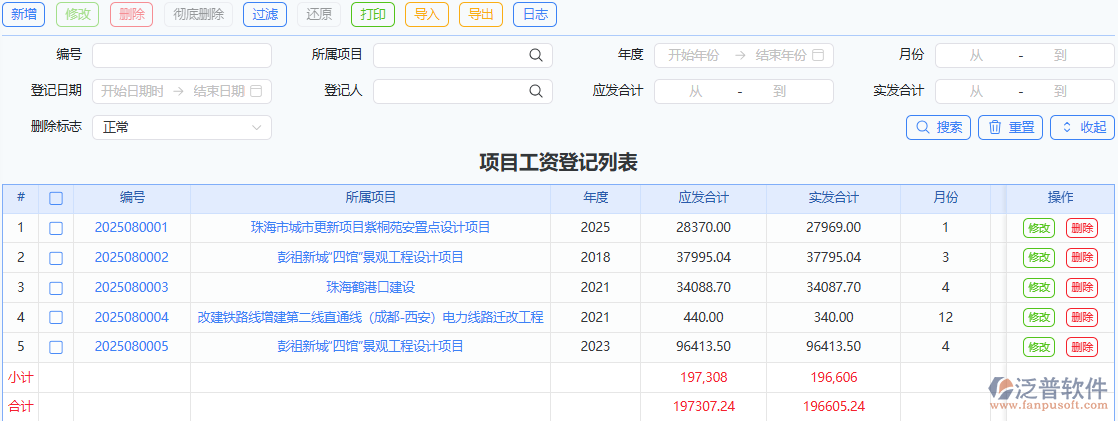
Task: Click the 月份 from field
Action: (x=976, y=55)
